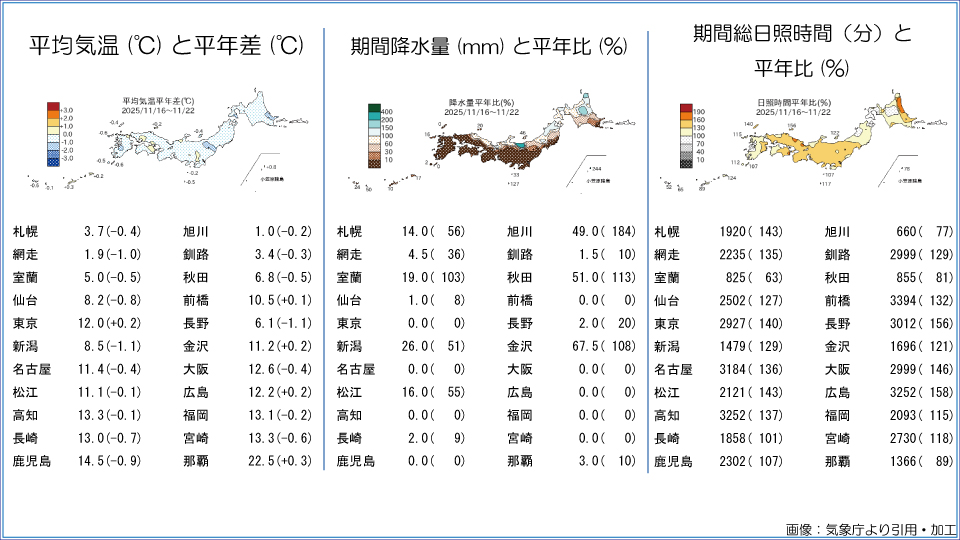Select the precipitation ratio color legend

[376, 134]
